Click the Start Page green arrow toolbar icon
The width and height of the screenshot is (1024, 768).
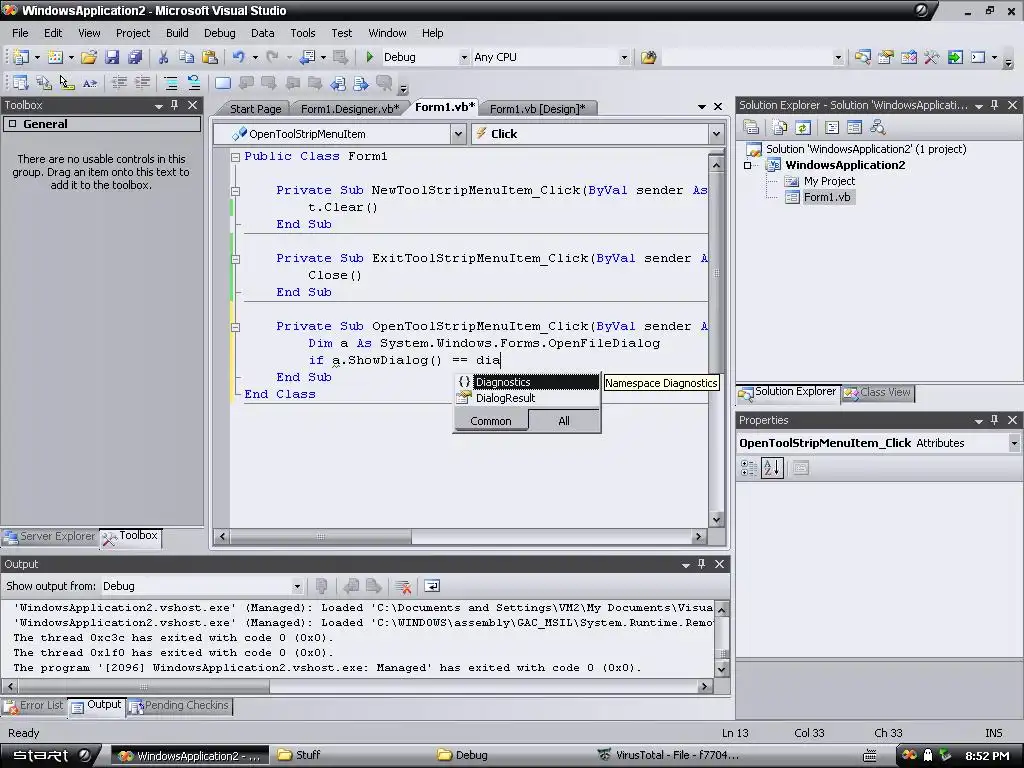[x=955, y=57]
